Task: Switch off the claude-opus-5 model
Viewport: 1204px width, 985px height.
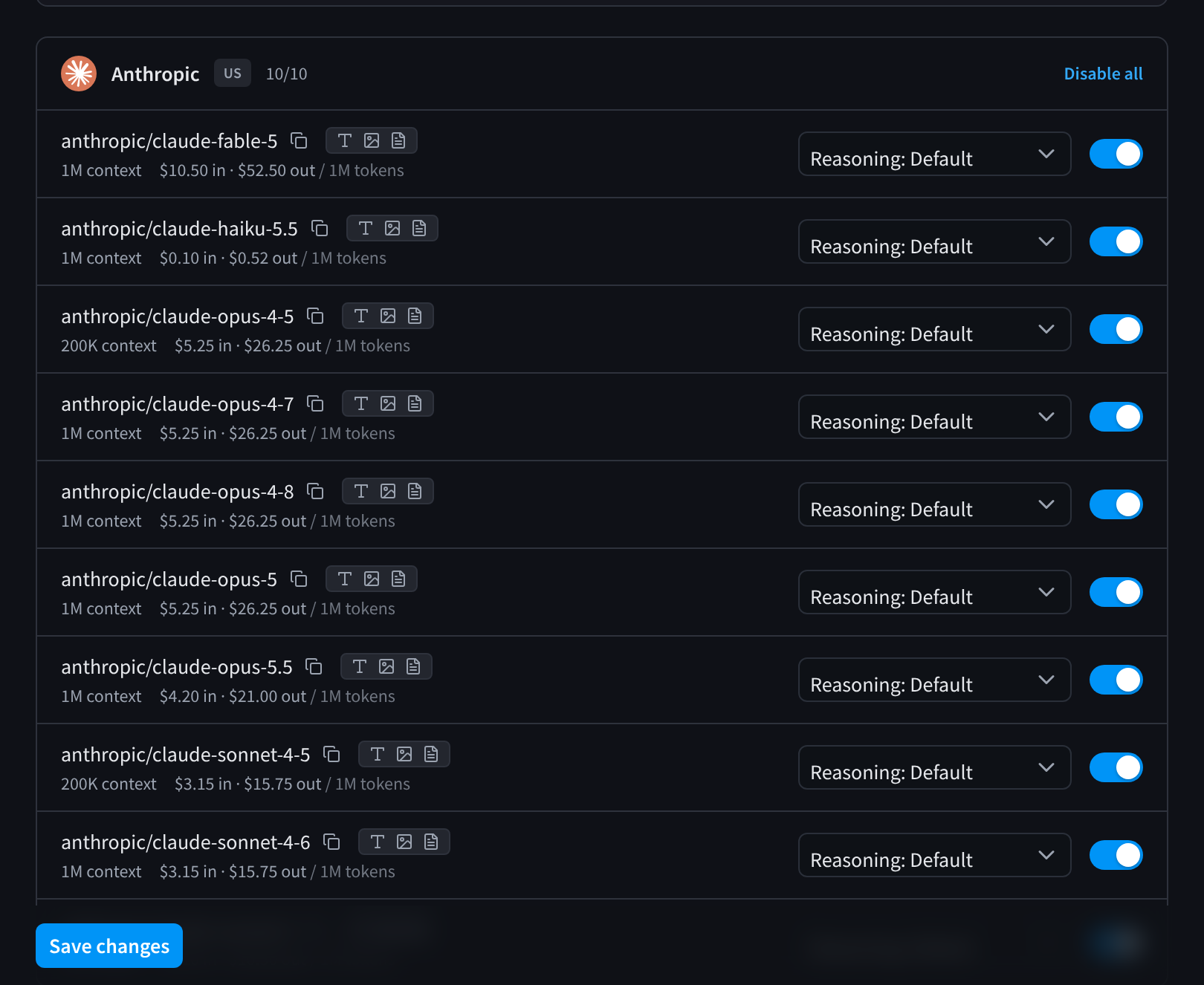Action: click(x=1116, y=592)
